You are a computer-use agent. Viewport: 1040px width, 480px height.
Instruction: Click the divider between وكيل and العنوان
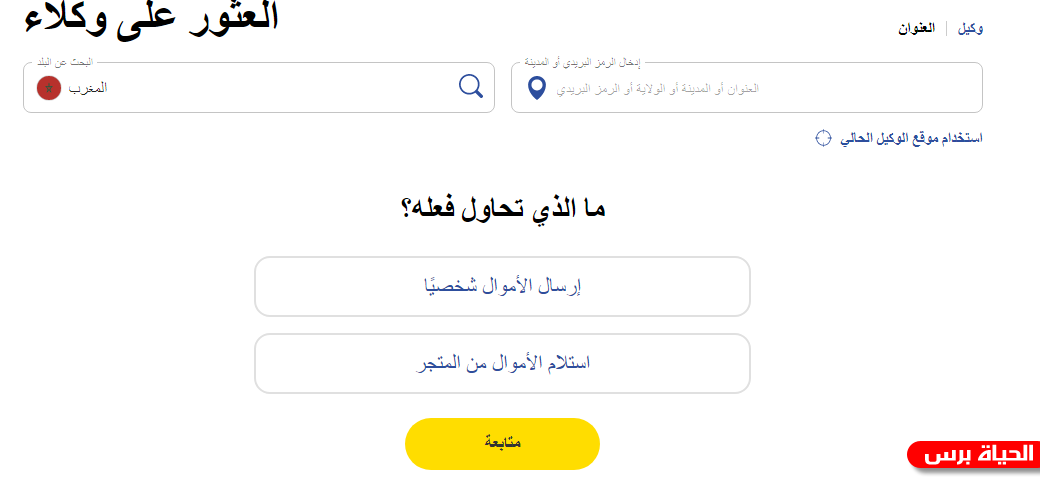(946, 29)
